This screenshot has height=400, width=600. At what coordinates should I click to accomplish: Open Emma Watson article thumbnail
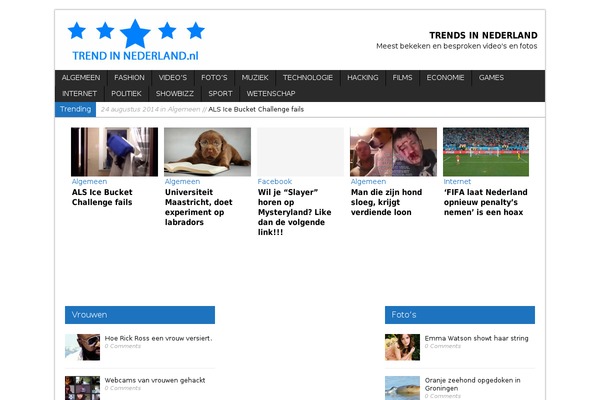[x=403, y=347]
